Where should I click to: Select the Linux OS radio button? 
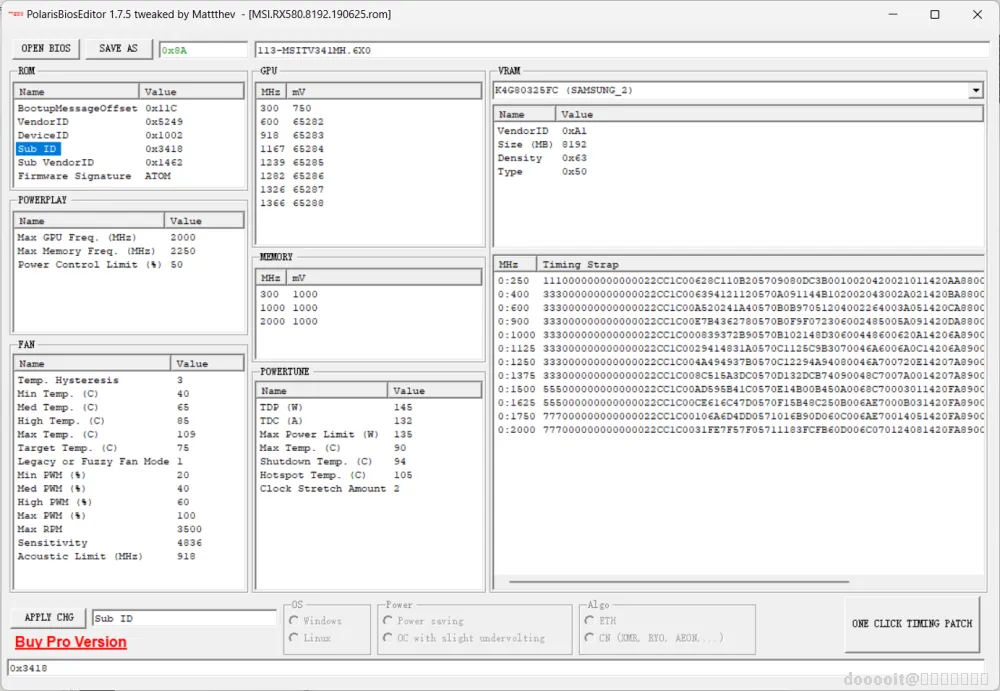[x=294, y=638]
